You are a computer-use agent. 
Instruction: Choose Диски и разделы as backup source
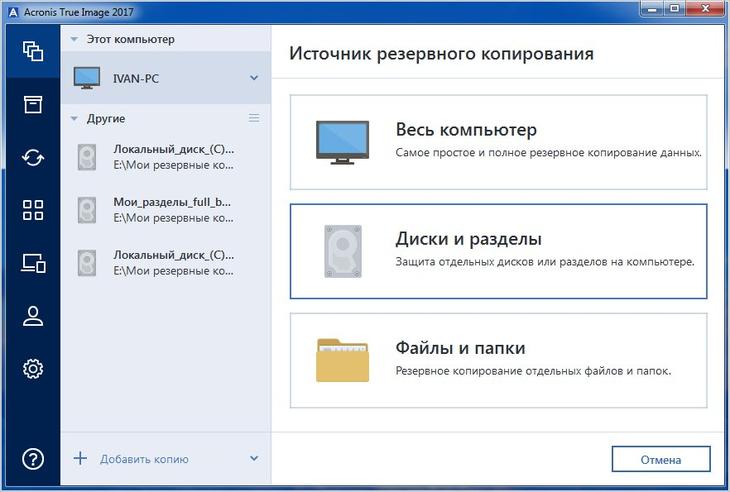[498, 251]
